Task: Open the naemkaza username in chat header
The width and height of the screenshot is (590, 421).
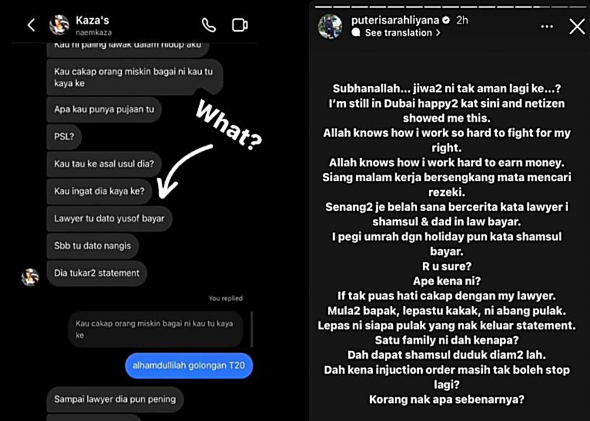Action: tap(94, 33)
